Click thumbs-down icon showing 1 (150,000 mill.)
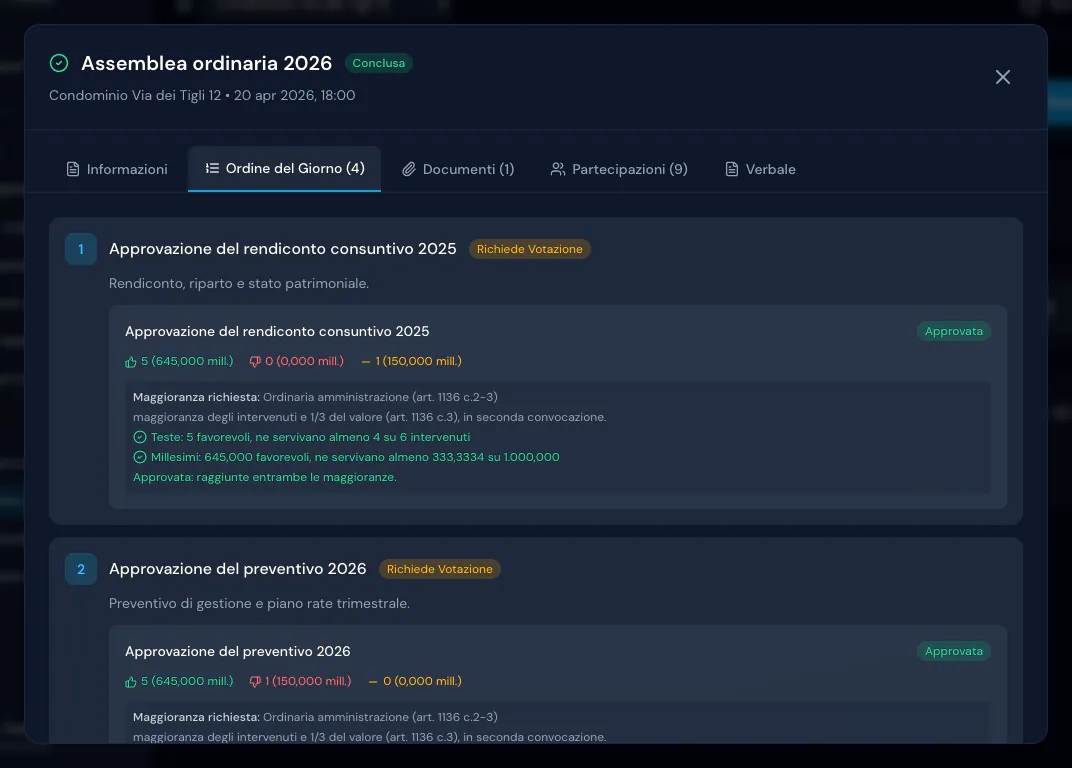 click(255, 682)
